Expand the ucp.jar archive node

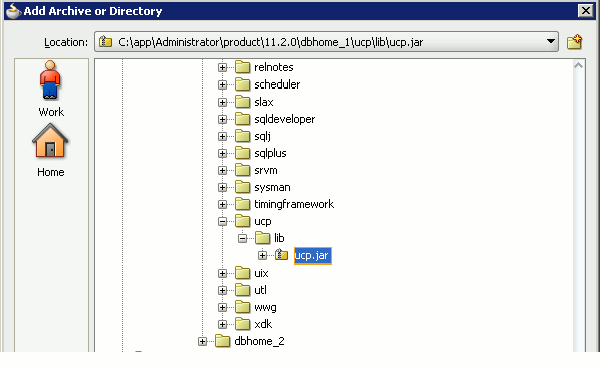(262, 255)
